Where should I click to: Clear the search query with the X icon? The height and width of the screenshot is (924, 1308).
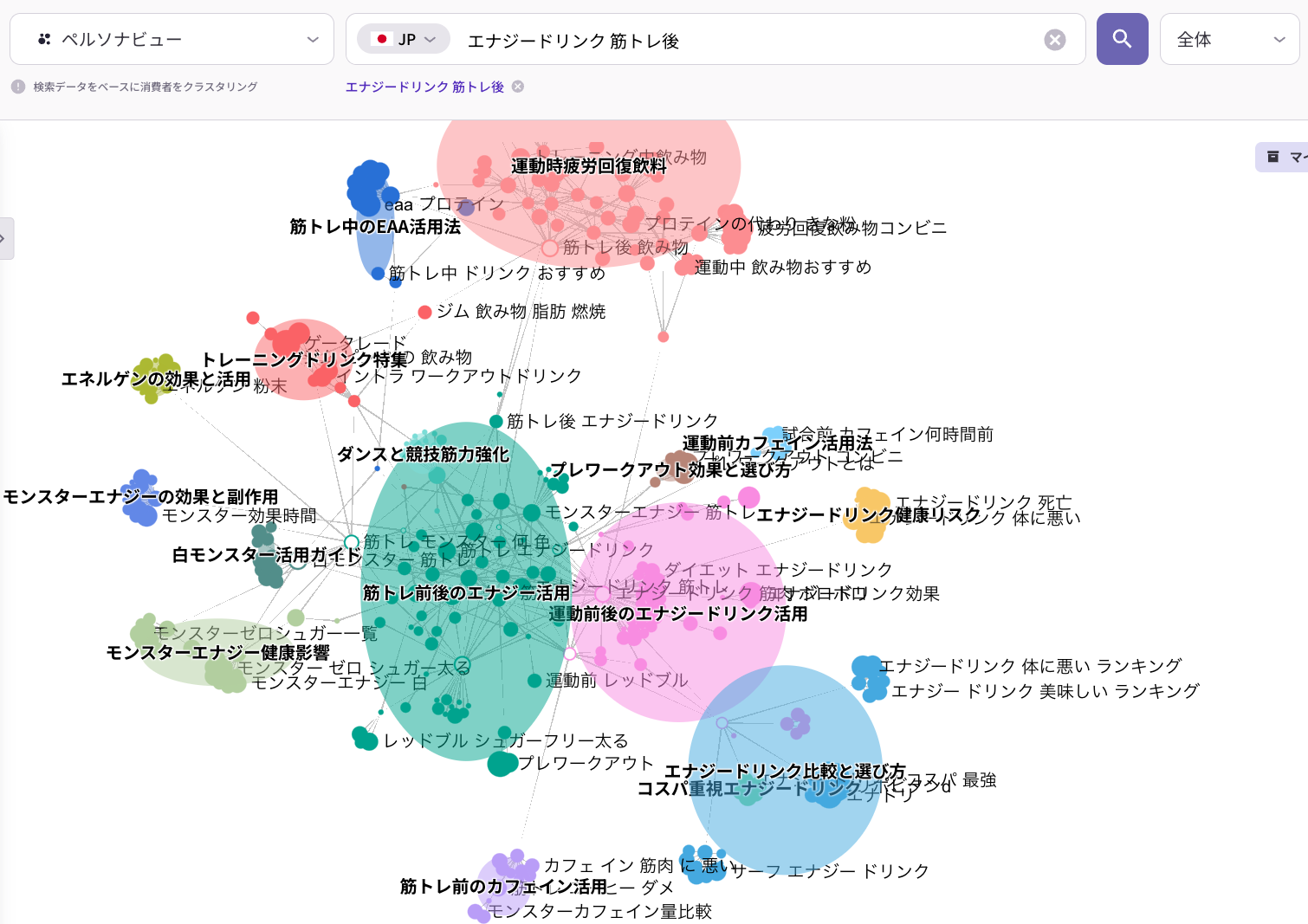1054,40
